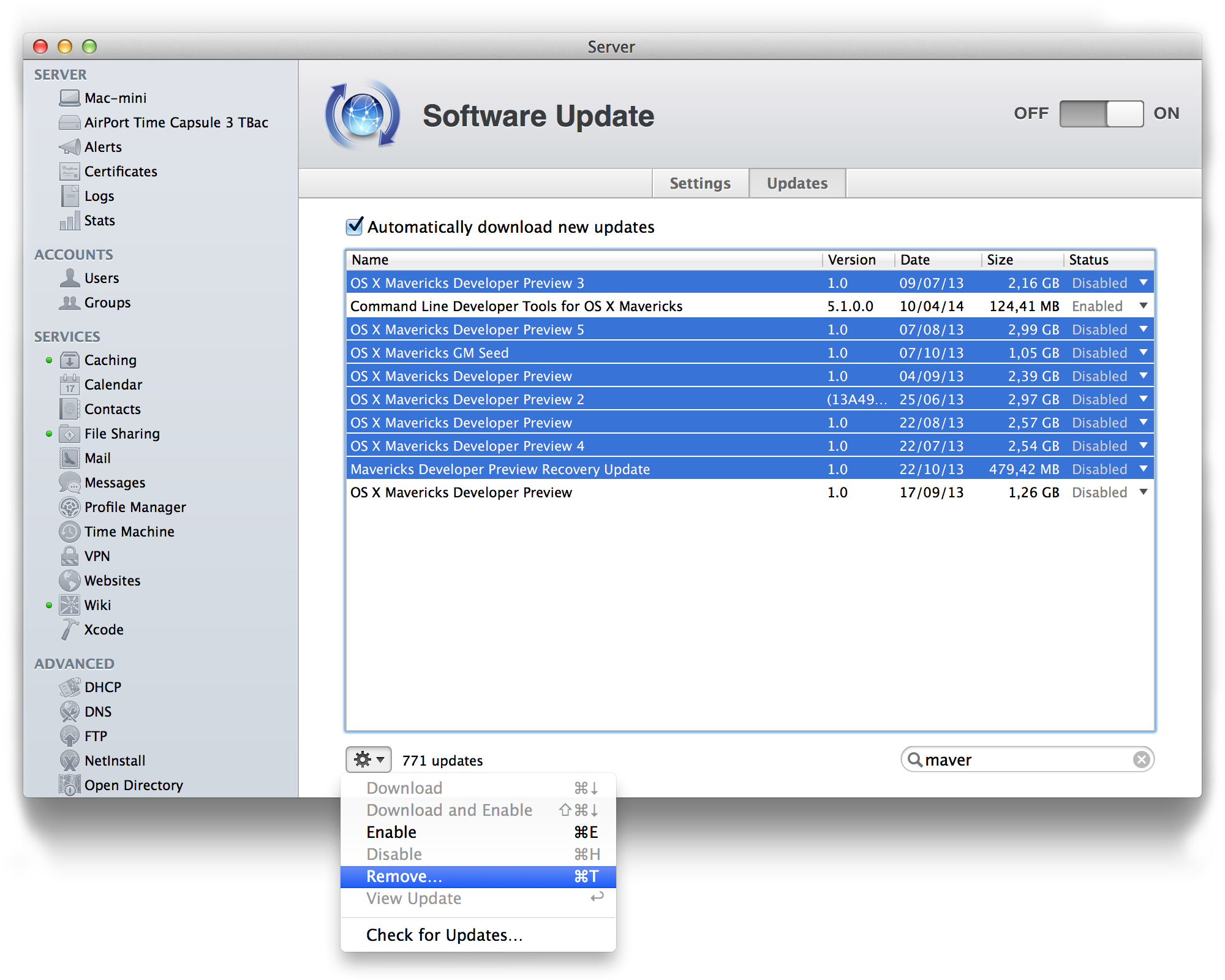Click the Software Update globe icon
Image resolution: width=1225 pixels, height=980 pixels.
363,115
